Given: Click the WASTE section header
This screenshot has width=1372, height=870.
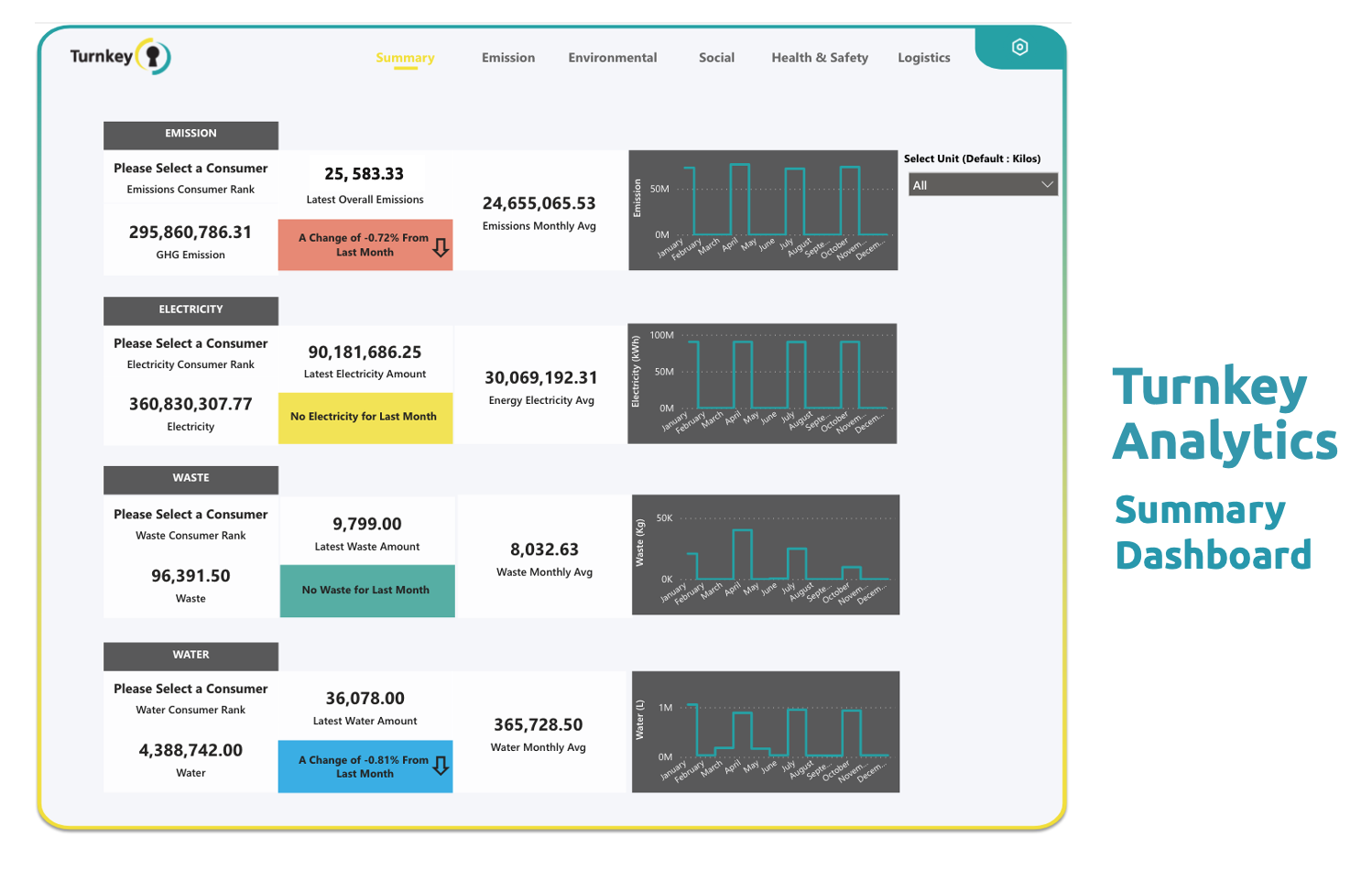Looking at the screenshot, I should (x=191, y=479).
